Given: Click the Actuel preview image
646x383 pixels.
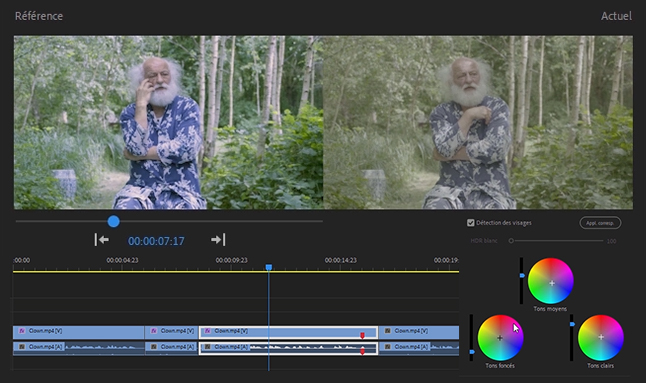Looking at the screenshot, I should coord(478,122).
